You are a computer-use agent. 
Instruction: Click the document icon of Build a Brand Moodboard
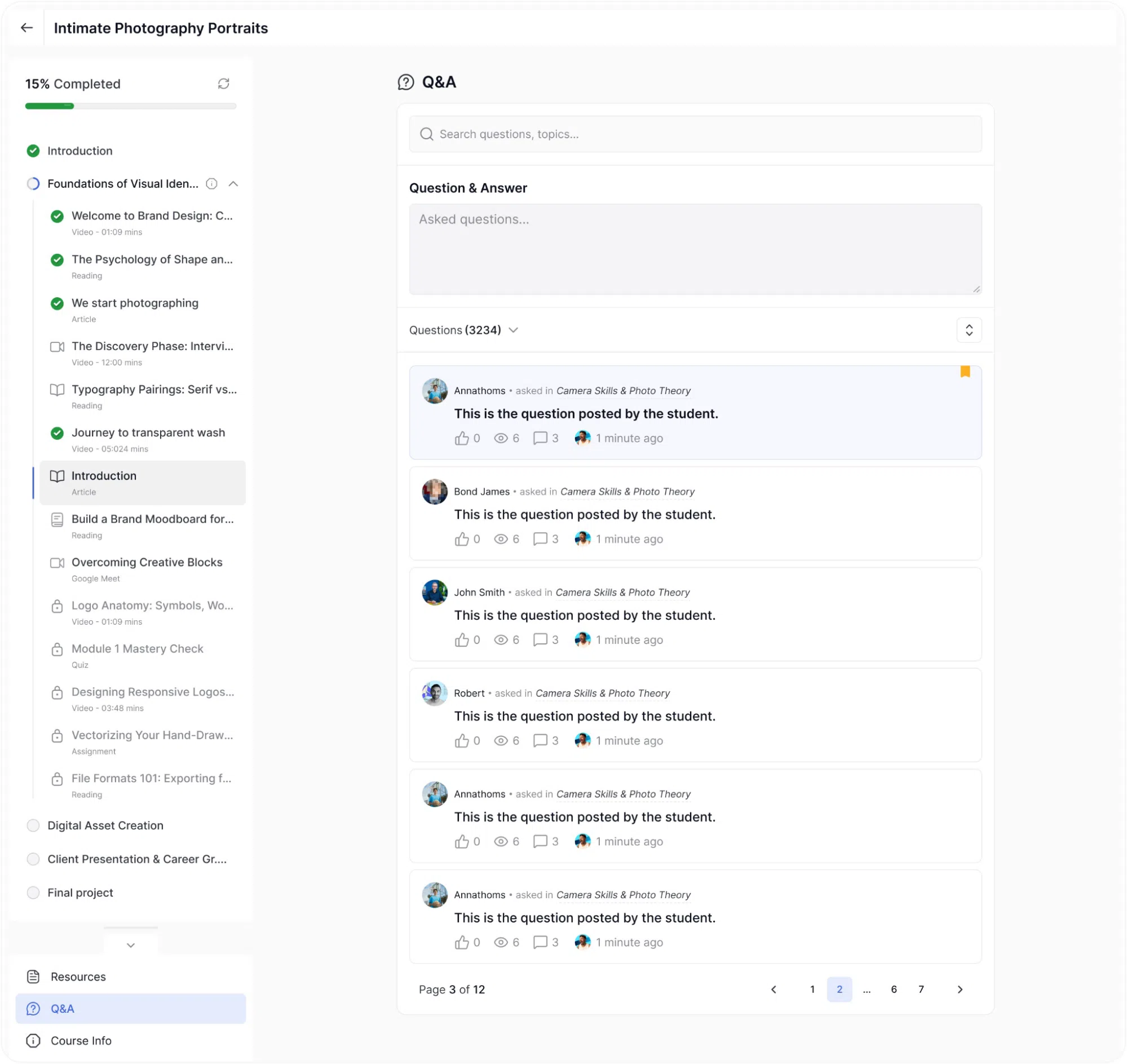click(x=58, y=519)
